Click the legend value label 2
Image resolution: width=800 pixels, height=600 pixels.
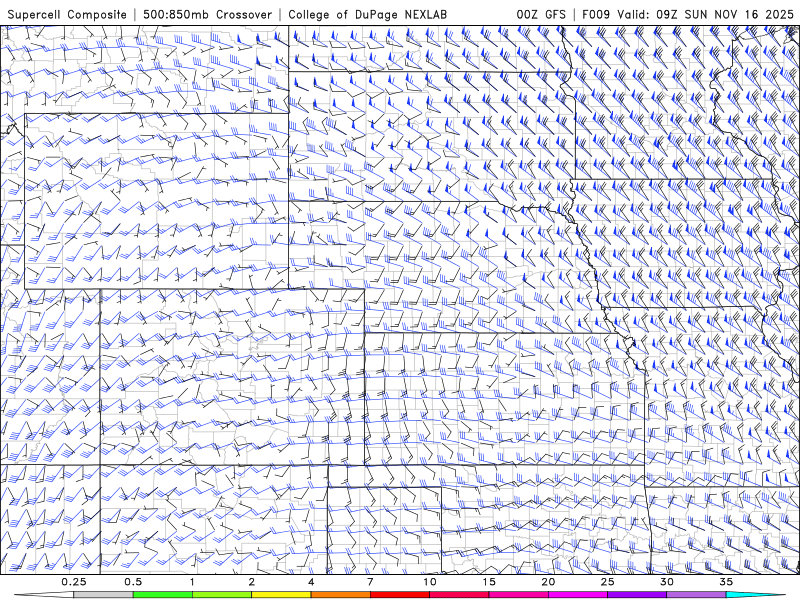click(252, 582)
